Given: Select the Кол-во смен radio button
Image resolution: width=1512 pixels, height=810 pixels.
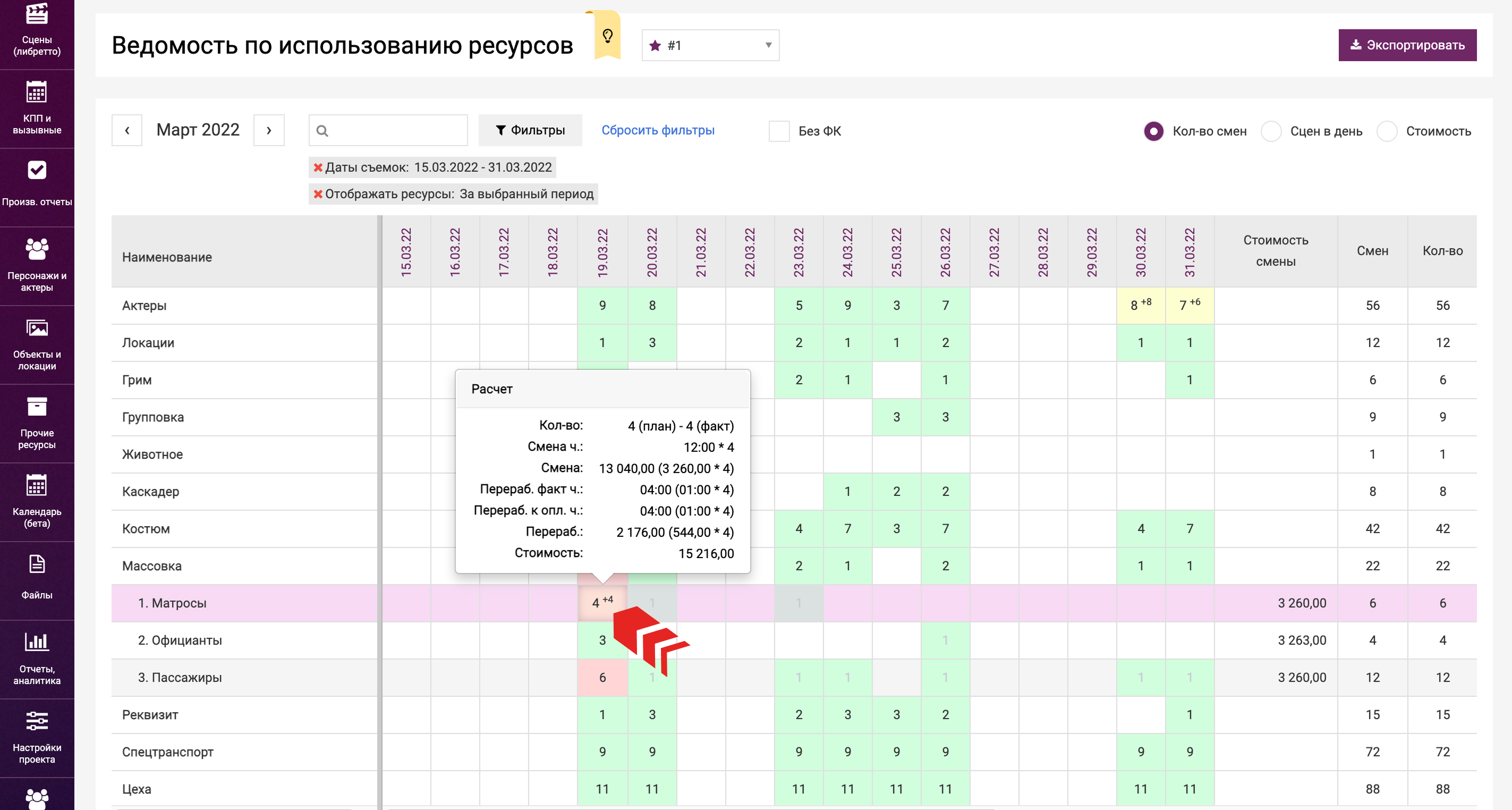Looking at the screenshot, I should tap(1153, 131).
